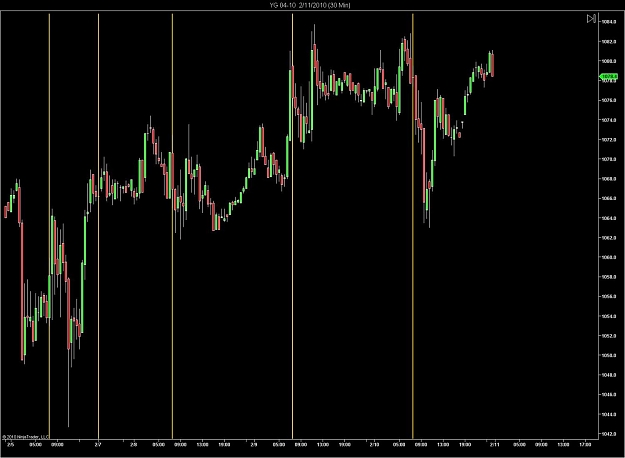
Task: Click the 1072.0 price axis label
Action: (609, 140)
